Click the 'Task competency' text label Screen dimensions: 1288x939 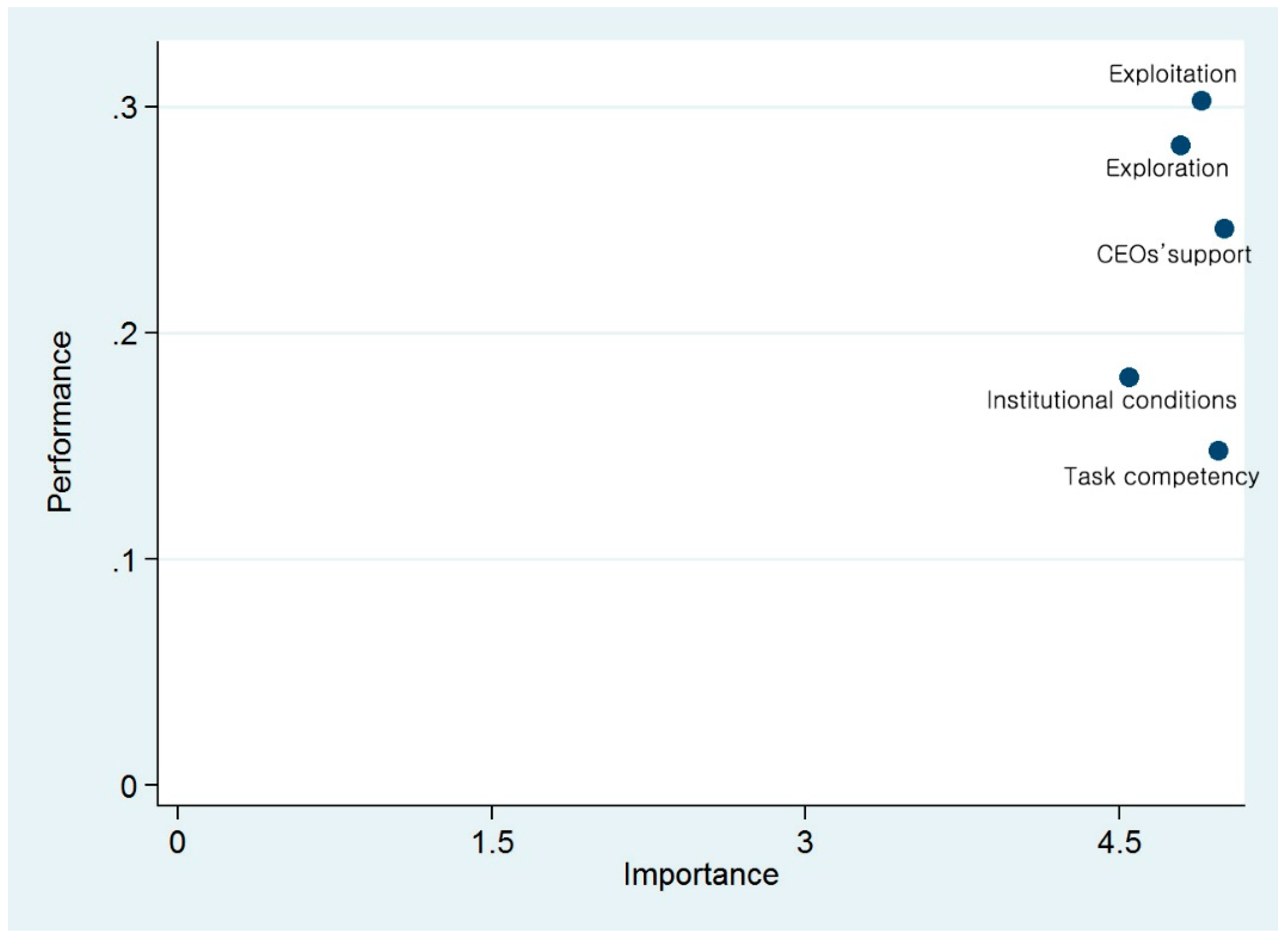point(1161,476)
